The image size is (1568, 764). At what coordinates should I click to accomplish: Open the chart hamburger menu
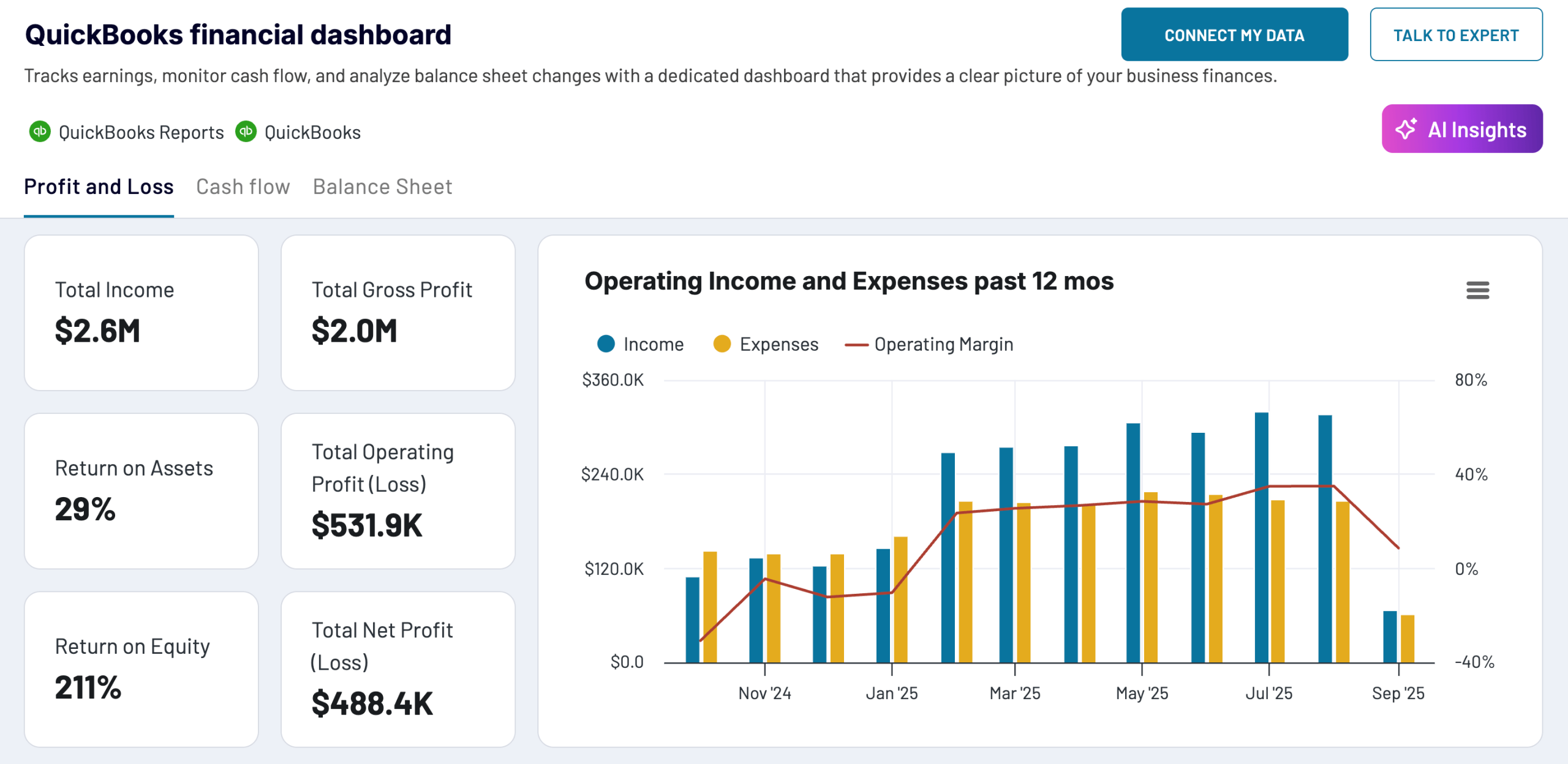pos(1477,290)
